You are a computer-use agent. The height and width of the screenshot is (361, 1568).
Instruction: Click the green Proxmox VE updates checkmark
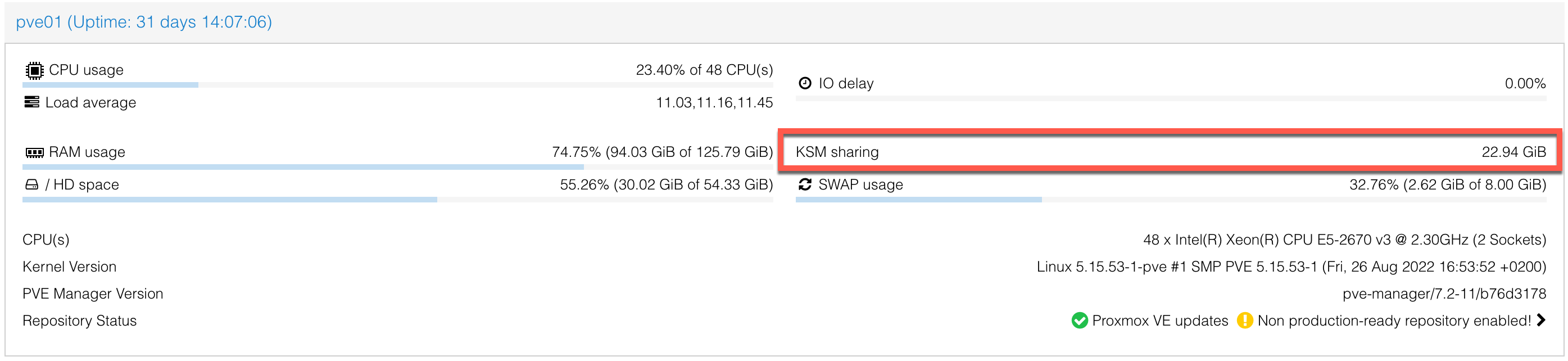(1079, 321)
